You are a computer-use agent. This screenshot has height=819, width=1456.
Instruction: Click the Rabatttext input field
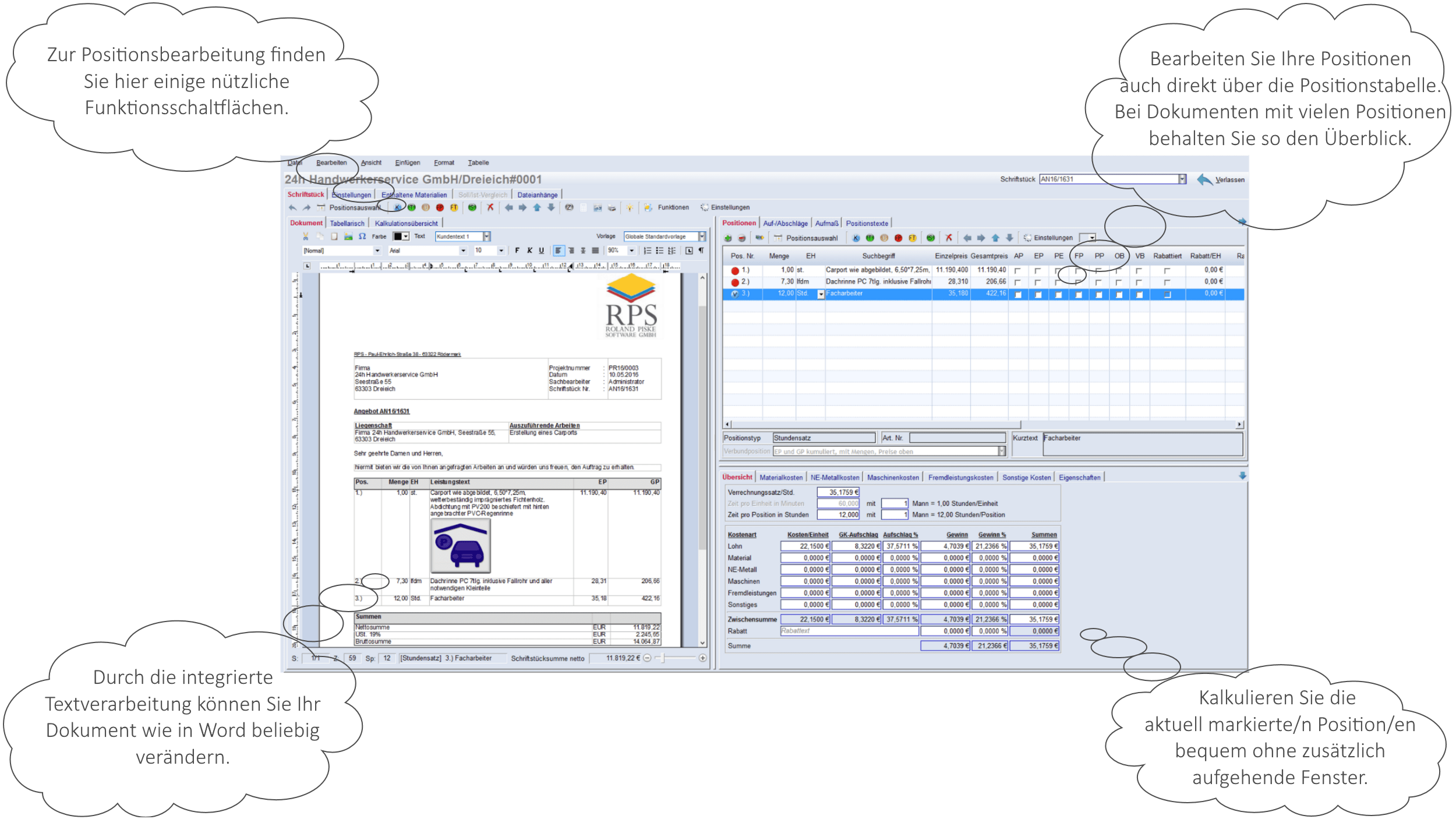[x=849, y=631]
